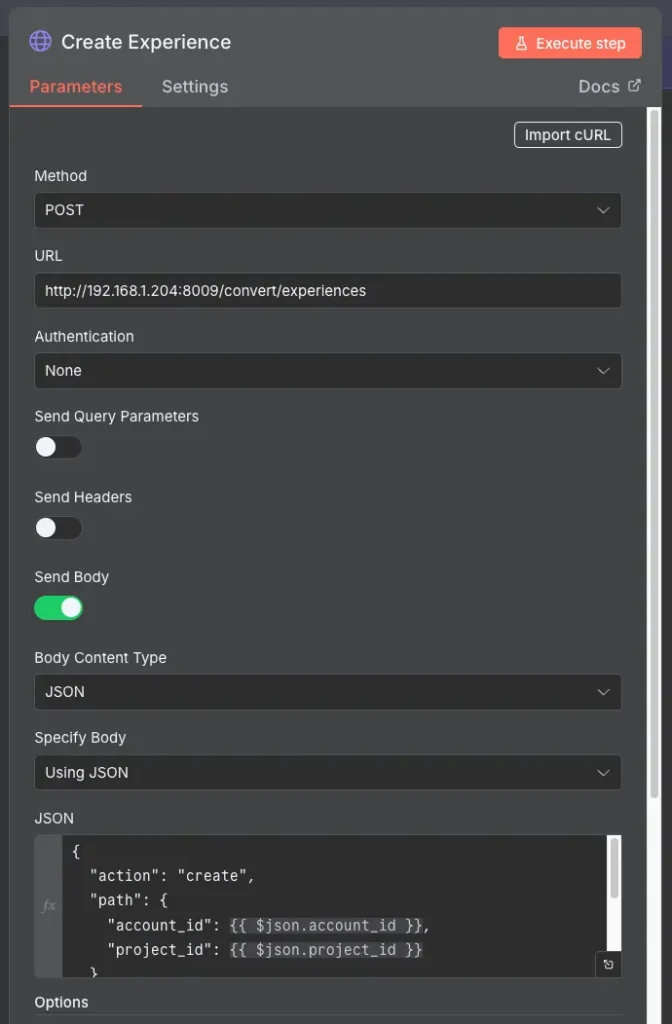Open the Specify Body dropdown
This screenshot has height=1024, width=672.
tap(328, 773)
